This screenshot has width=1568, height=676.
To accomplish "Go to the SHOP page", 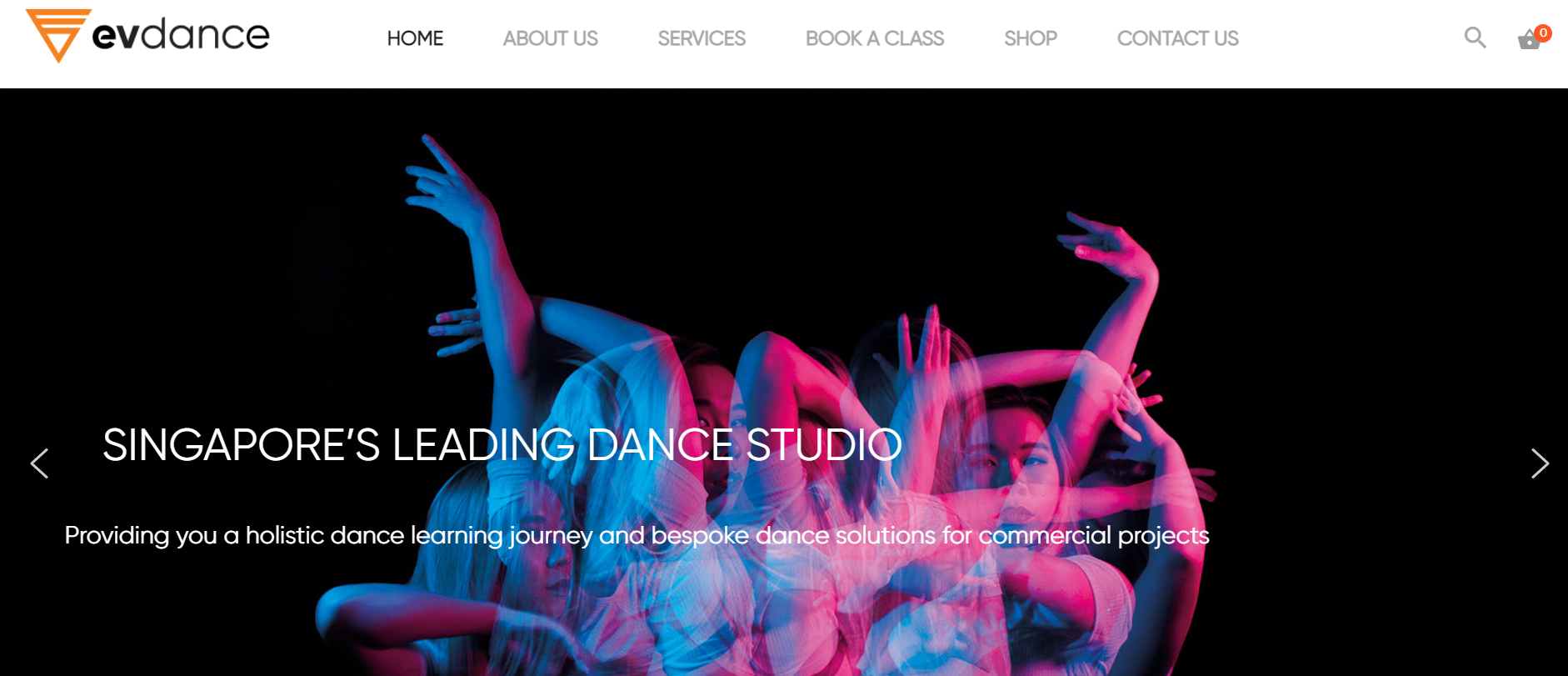I will (1031, 38).
